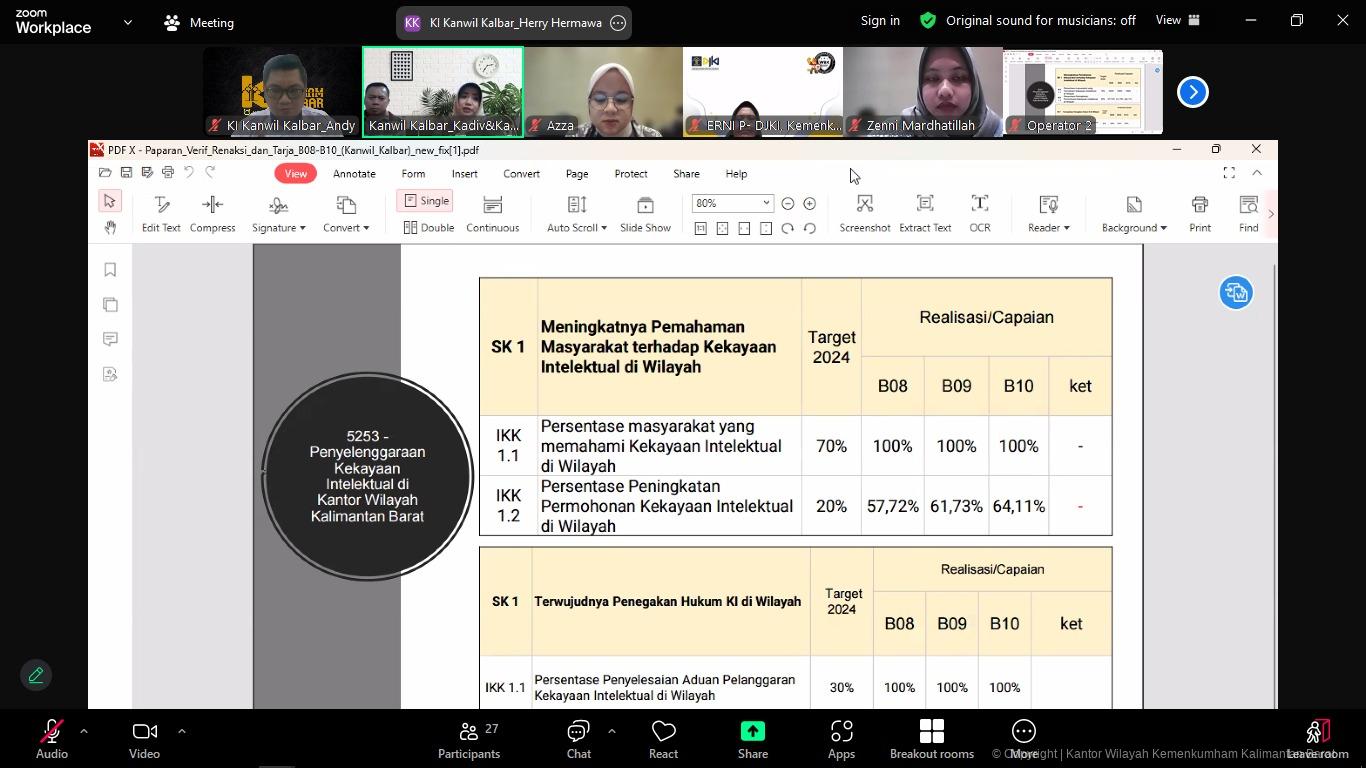Click the Edit Text tool
The image size is (1366, 768).
[x=161, y=213]
